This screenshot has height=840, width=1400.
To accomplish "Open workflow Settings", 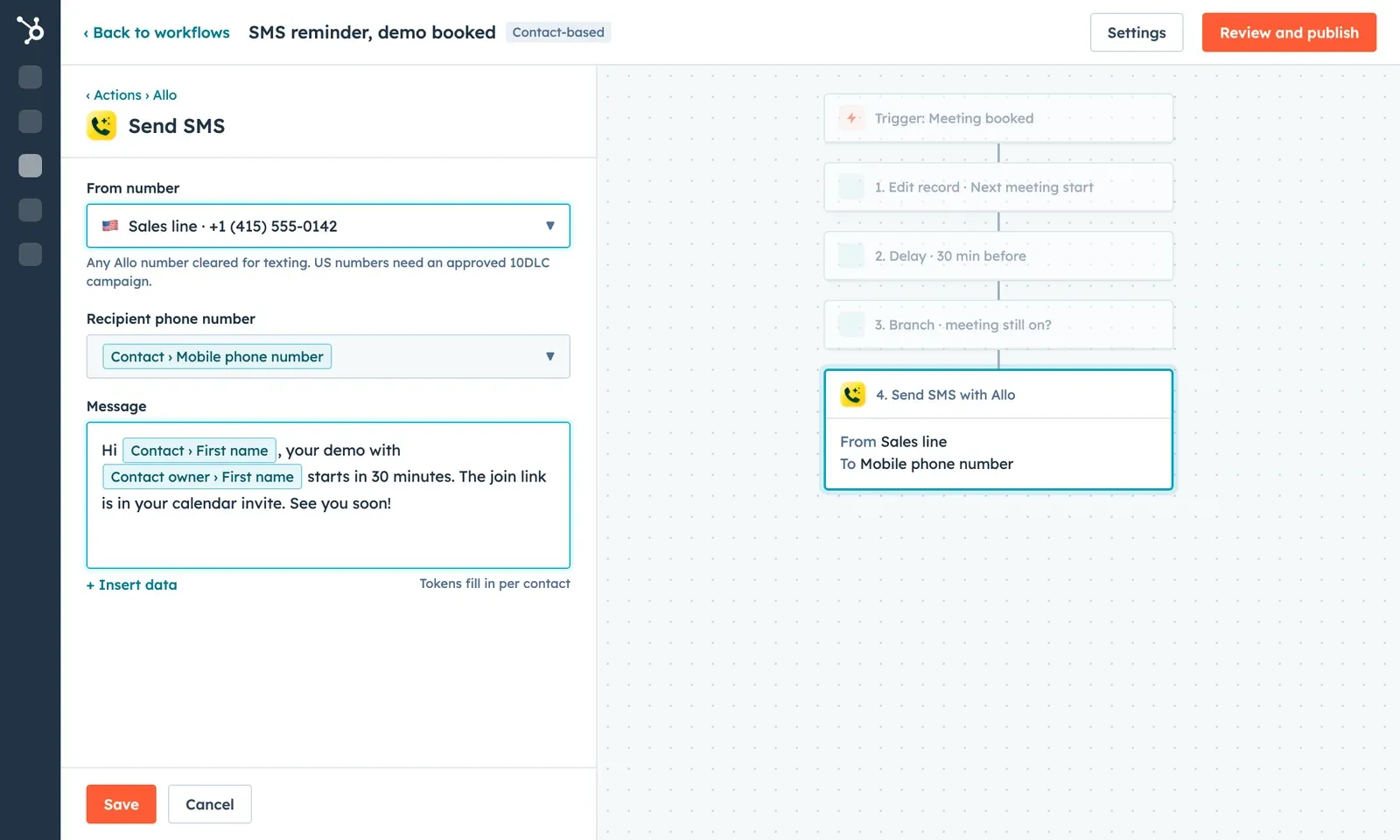I will pos(1137,32).
